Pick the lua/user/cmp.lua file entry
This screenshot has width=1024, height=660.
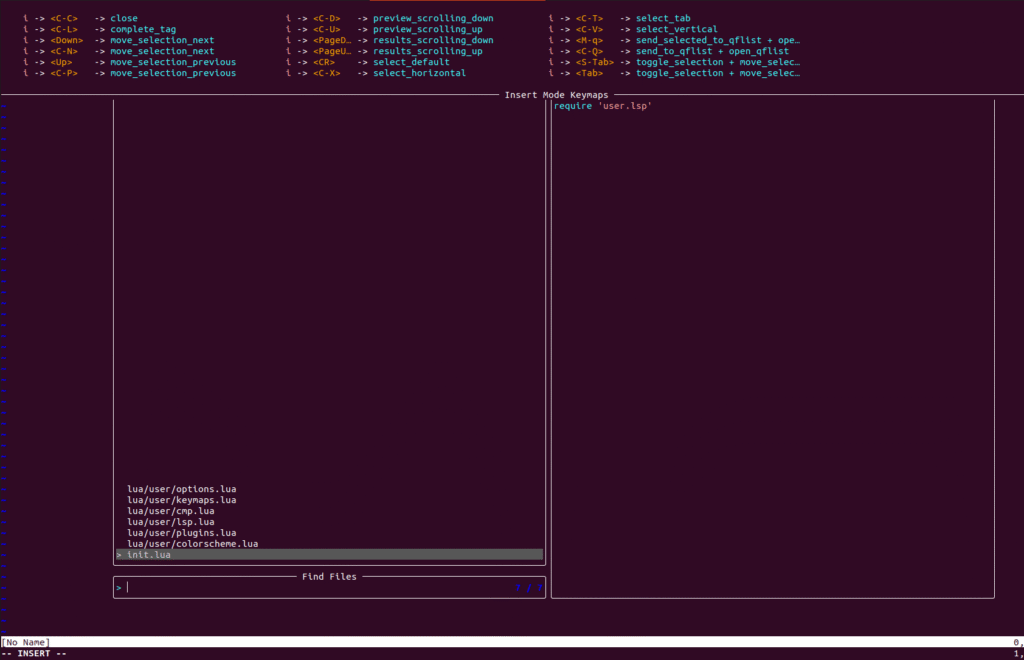[x=170, y=511]
